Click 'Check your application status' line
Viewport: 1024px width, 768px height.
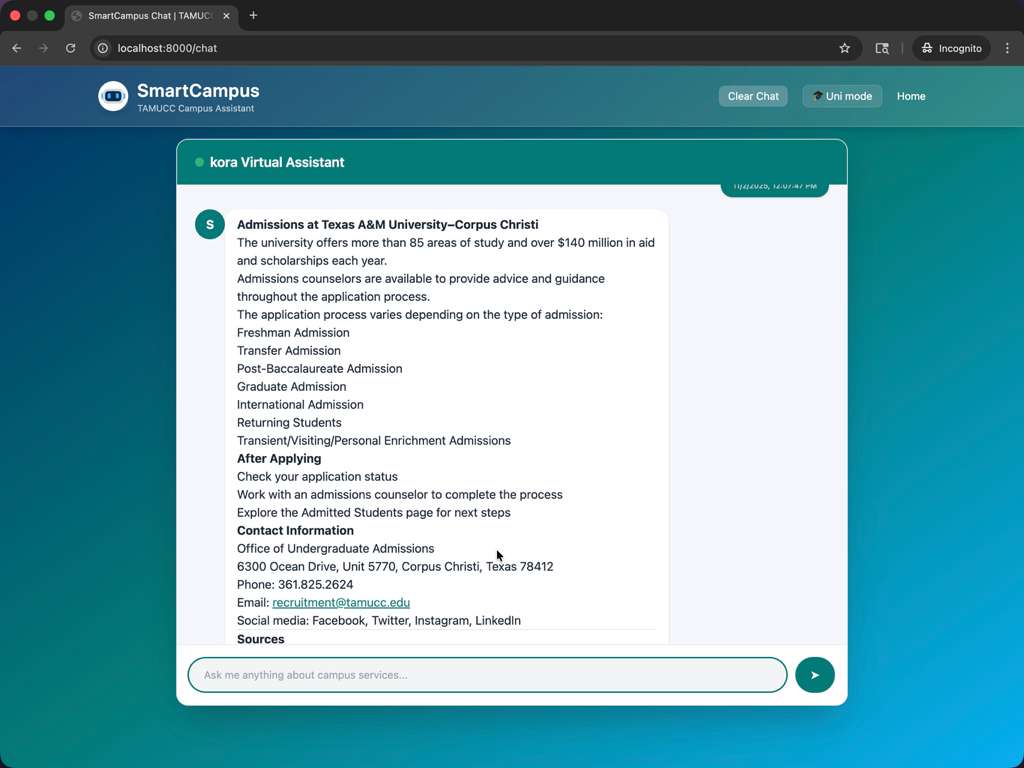pos(317,477)
